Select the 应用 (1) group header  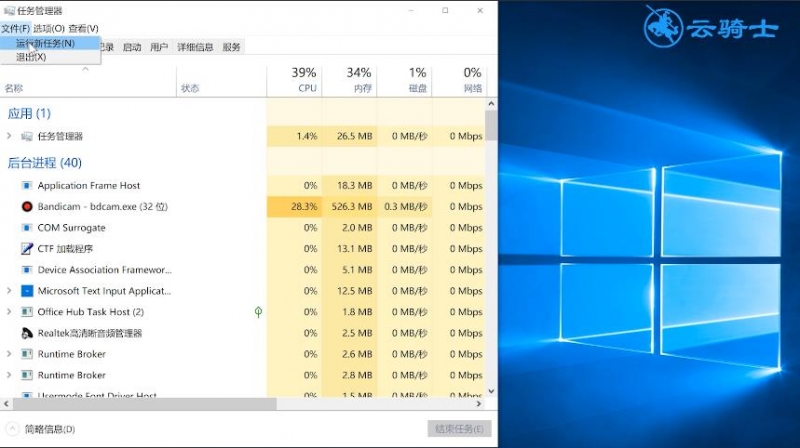pos(29,113)
